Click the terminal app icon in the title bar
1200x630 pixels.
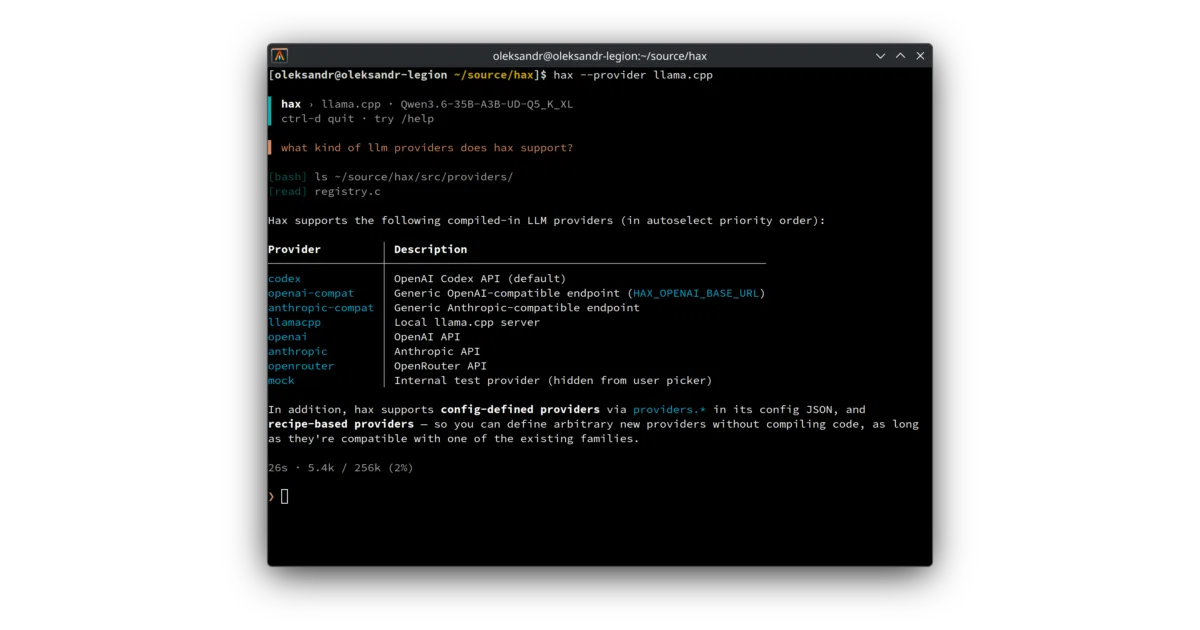tap(280, 56)
